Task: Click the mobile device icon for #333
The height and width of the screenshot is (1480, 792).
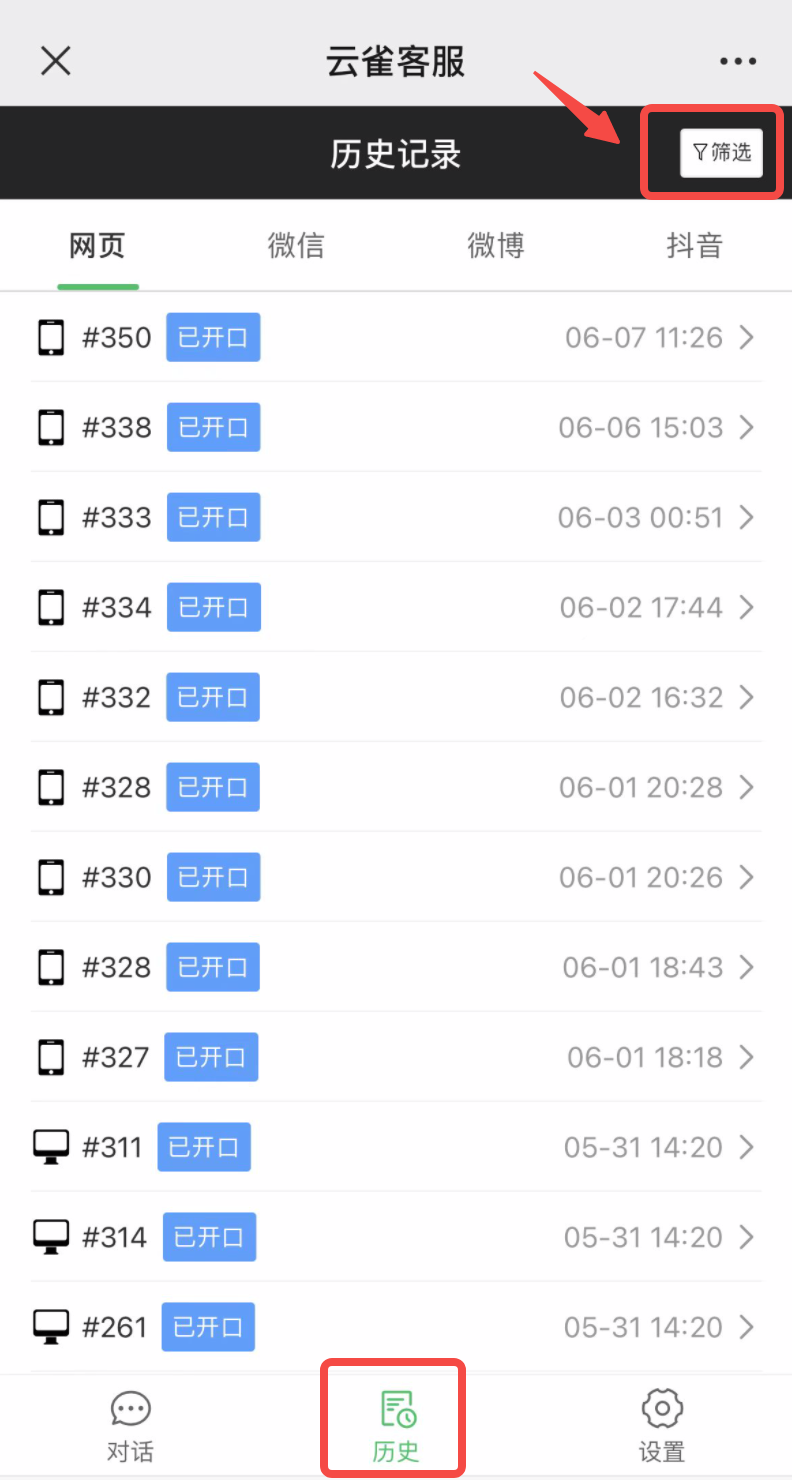Action: [51, 518]
